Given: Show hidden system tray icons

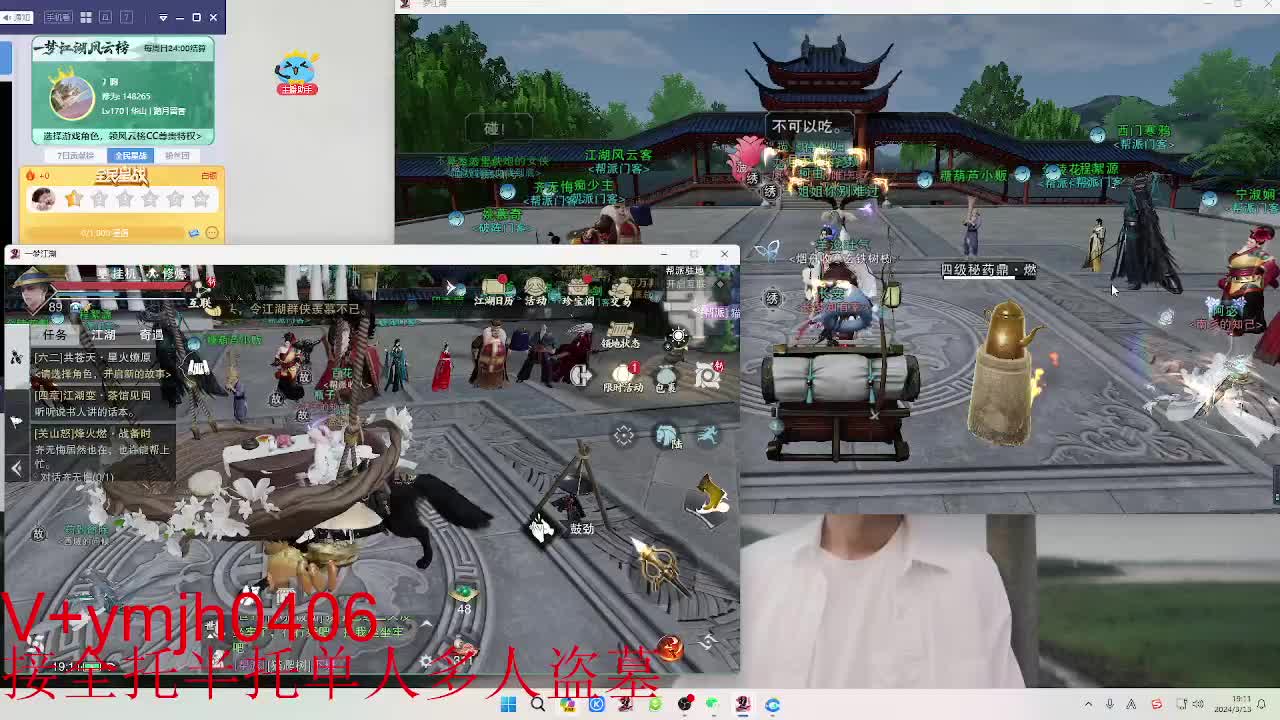Looking at the screenshot, I should 1088,705.
